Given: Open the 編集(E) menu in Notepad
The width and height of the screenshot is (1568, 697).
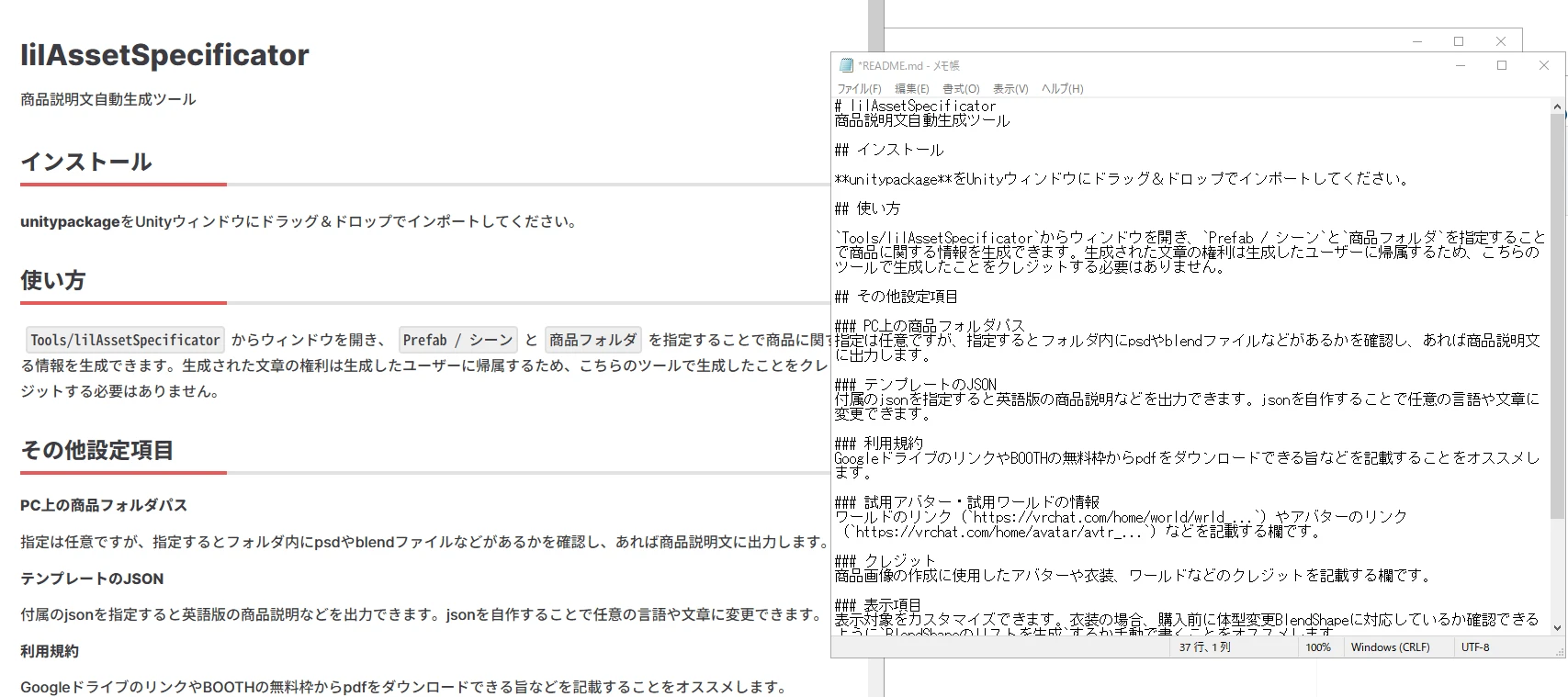Looking at the screenshot, I should pyautogui.click(x=912, y=89).
